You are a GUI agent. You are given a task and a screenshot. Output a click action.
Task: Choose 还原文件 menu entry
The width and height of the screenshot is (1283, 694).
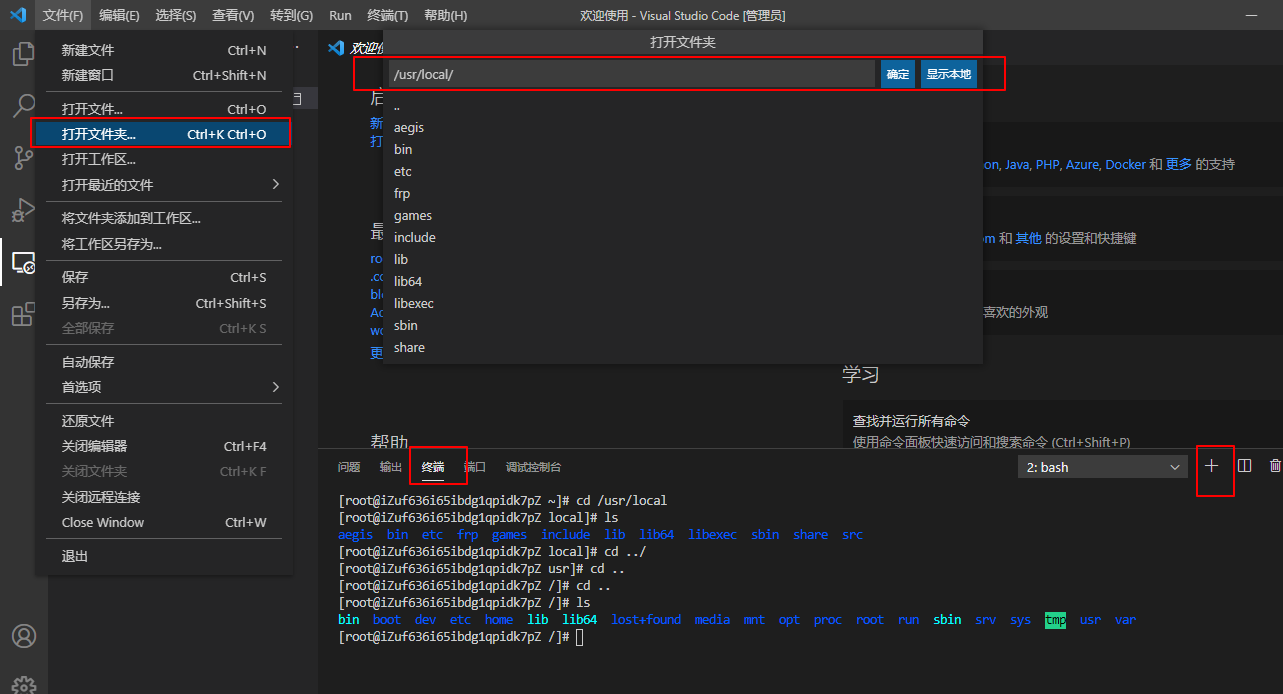click(165, 421)
